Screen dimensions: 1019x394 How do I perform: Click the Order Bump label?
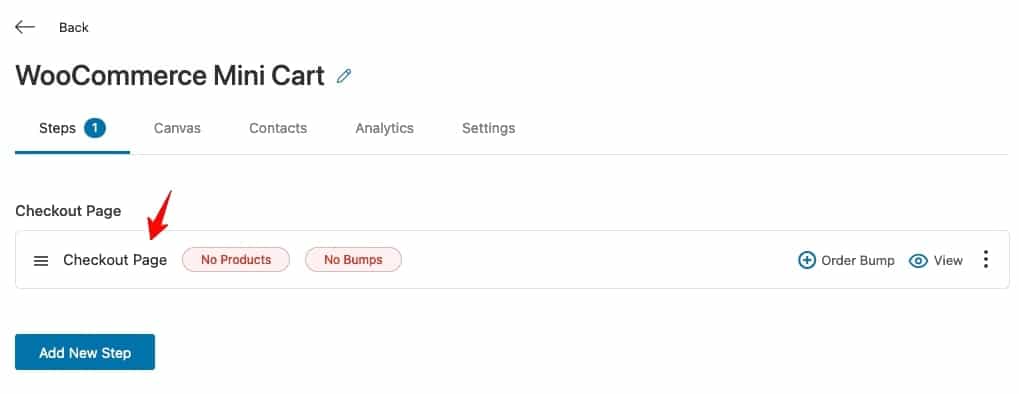[x=858, y=261]
